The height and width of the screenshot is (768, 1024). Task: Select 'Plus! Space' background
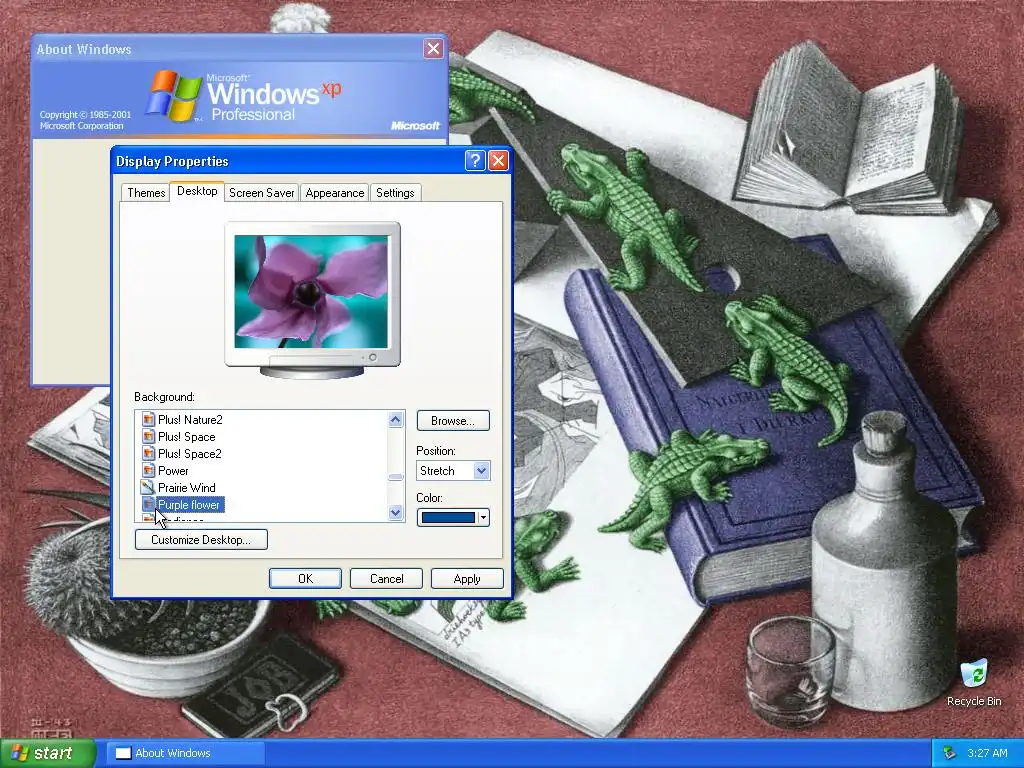click(x=186, y=436)
